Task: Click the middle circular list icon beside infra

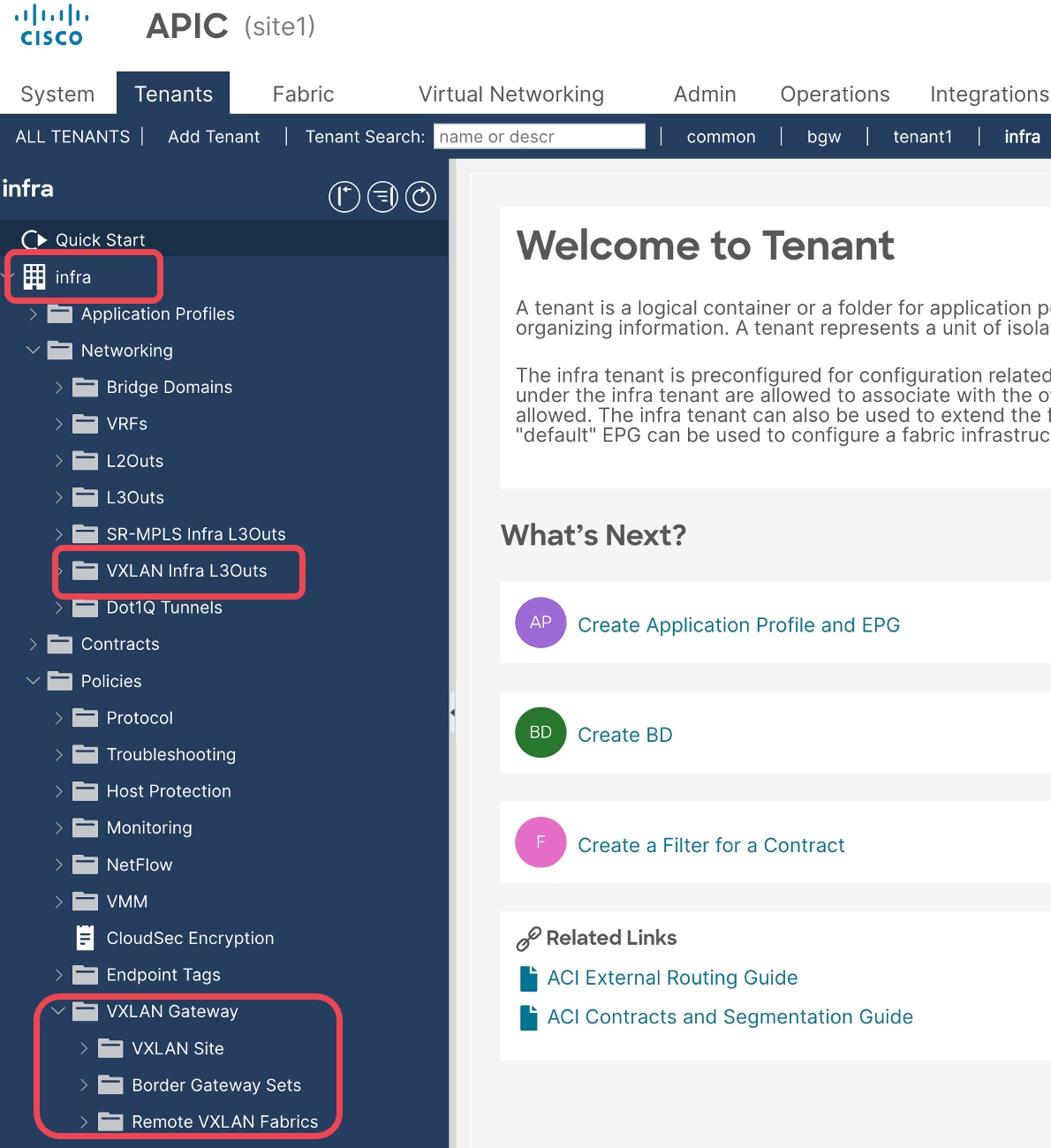Action: coord(382,197)
